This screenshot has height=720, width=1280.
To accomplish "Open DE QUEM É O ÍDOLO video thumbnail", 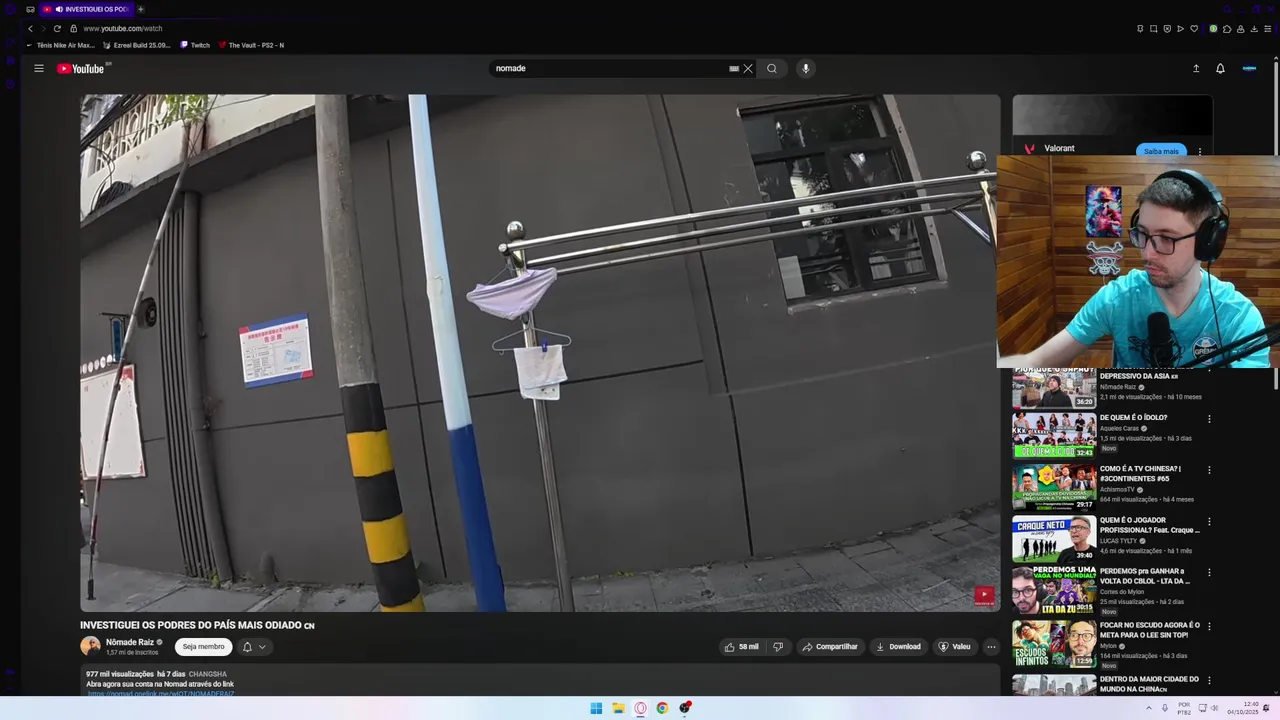I will click(x=1054, y=434).
